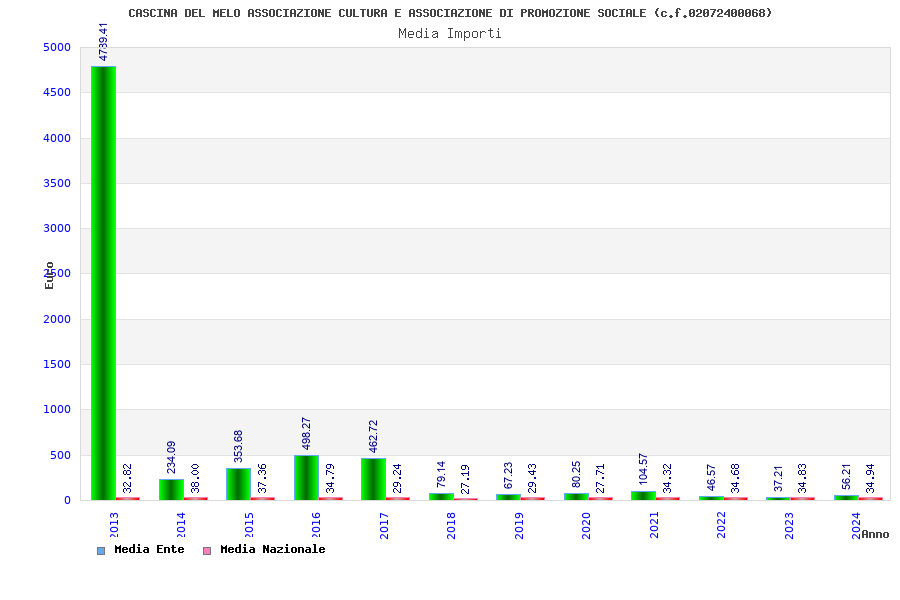Click the 4500 y-axis tick label
This screenshot has height=600, width=900.
point(57,92)
